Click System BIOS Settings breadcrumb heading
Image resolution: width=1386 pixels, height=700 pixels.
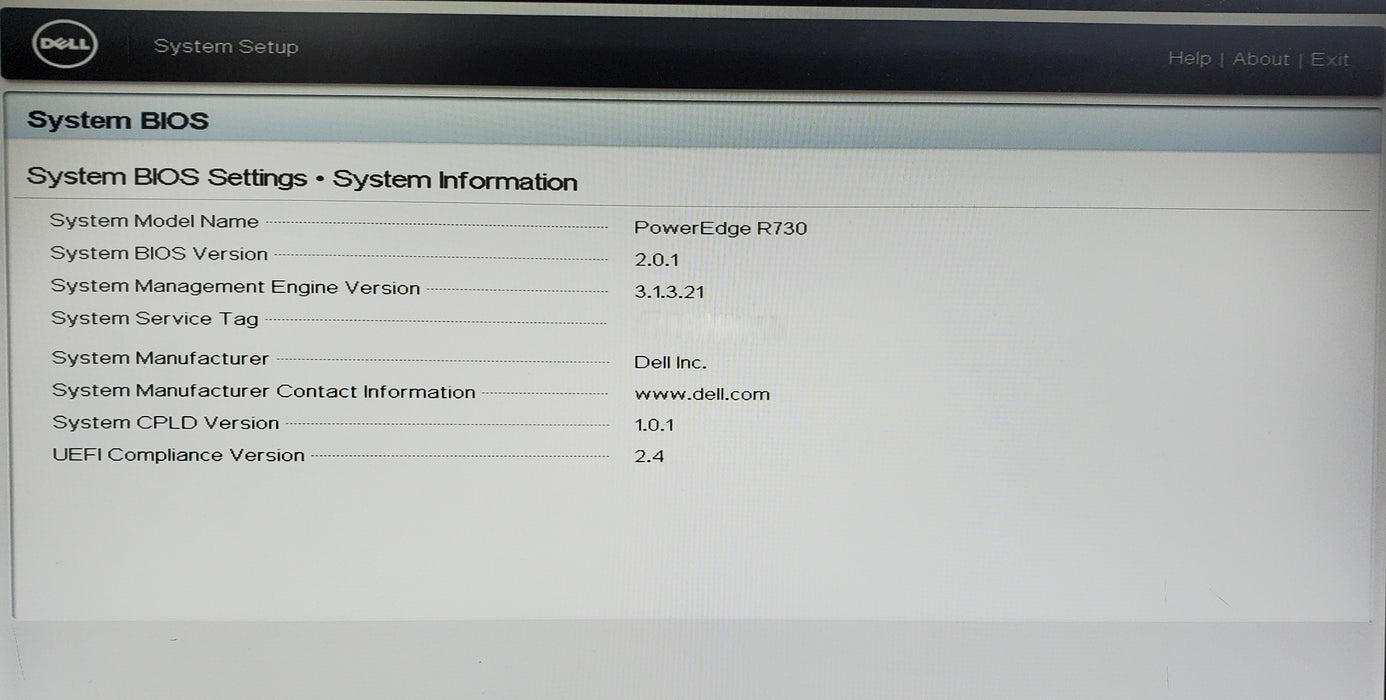point(302,179)
